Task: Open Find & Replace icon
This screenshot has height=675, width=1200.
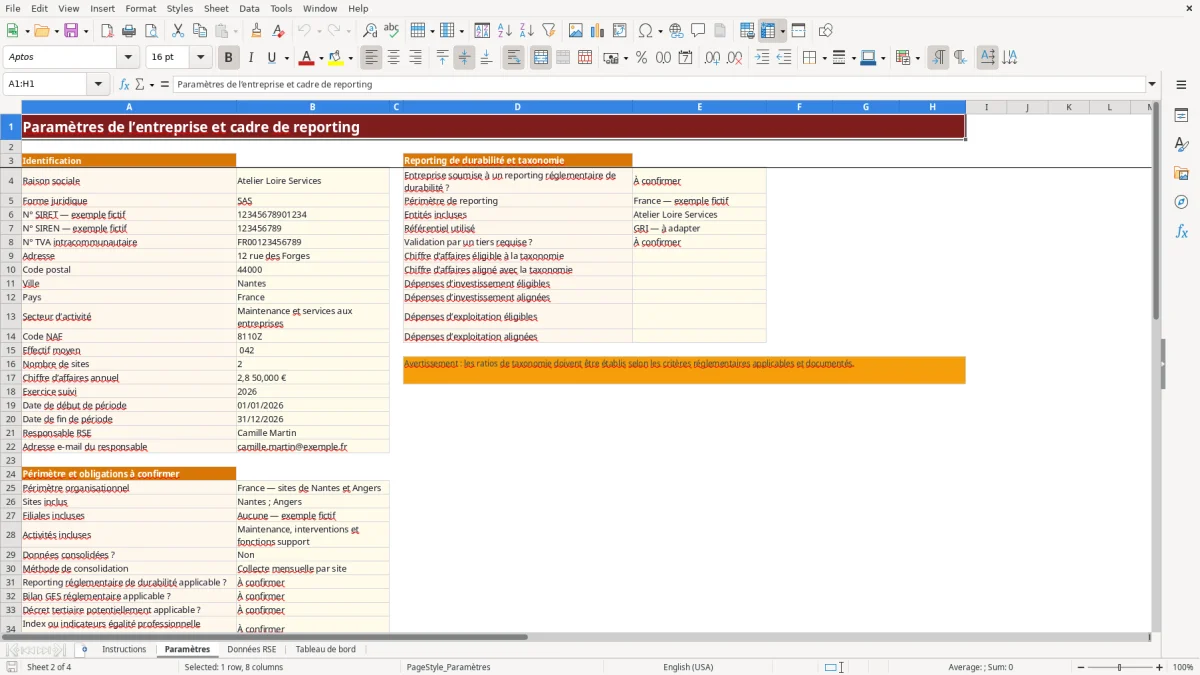Action: (x=370, y=31)
